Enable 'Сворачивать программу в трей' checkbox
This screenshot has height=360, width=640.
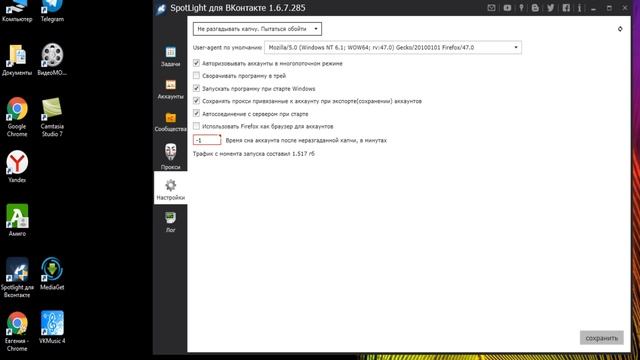(x=196, y=76)
